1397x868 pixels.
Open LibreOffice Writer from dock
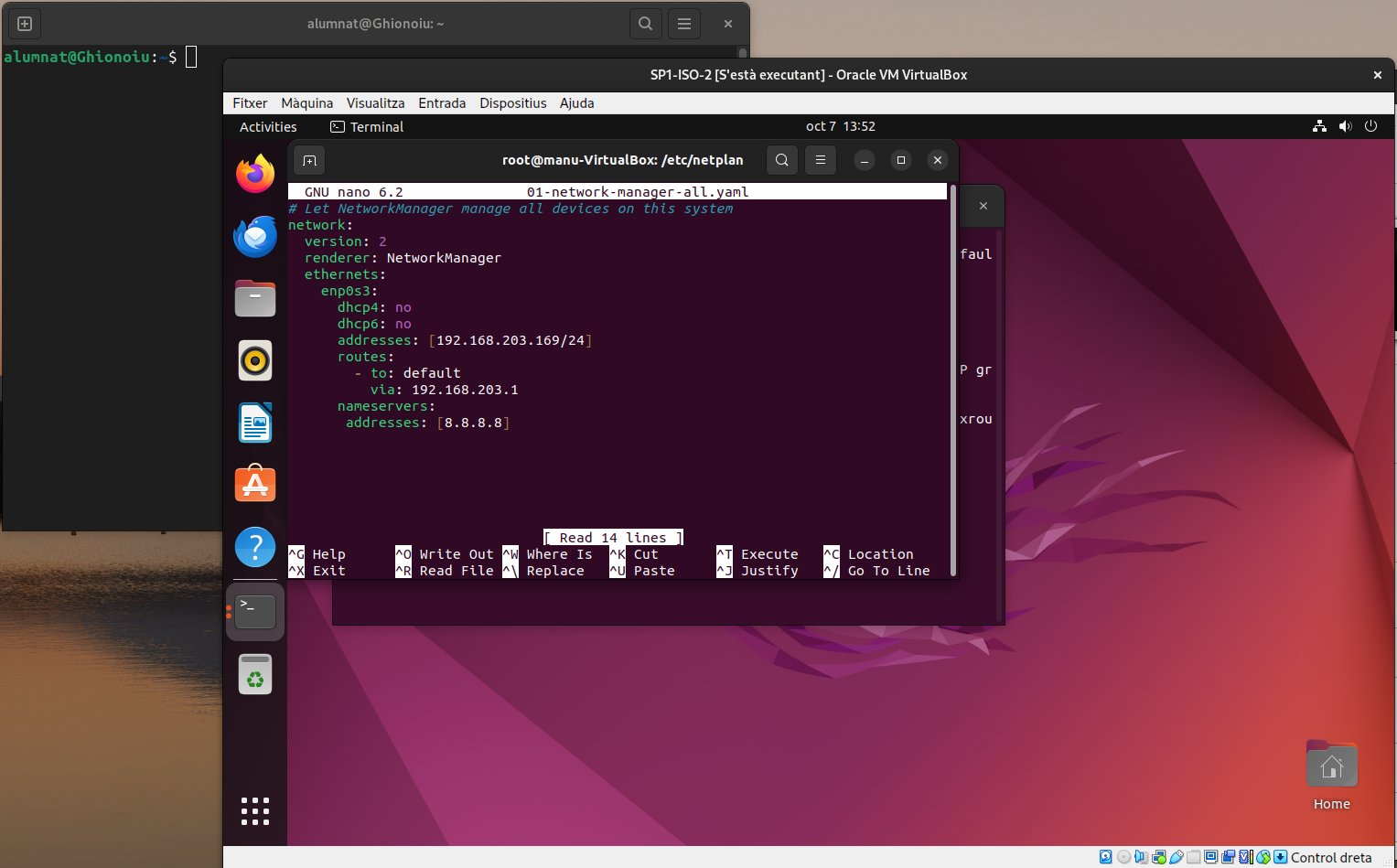click(x=255, y=423)
